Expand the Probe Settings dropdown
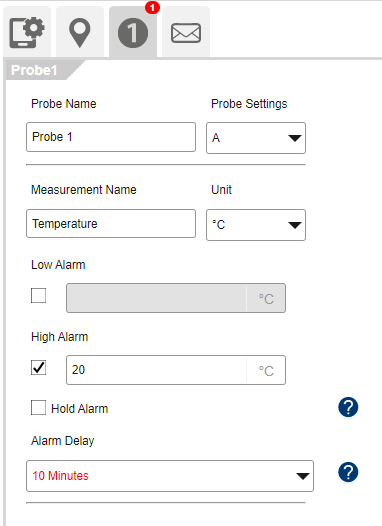The width and height of the screenshot is (382, 526). [256, 138]
